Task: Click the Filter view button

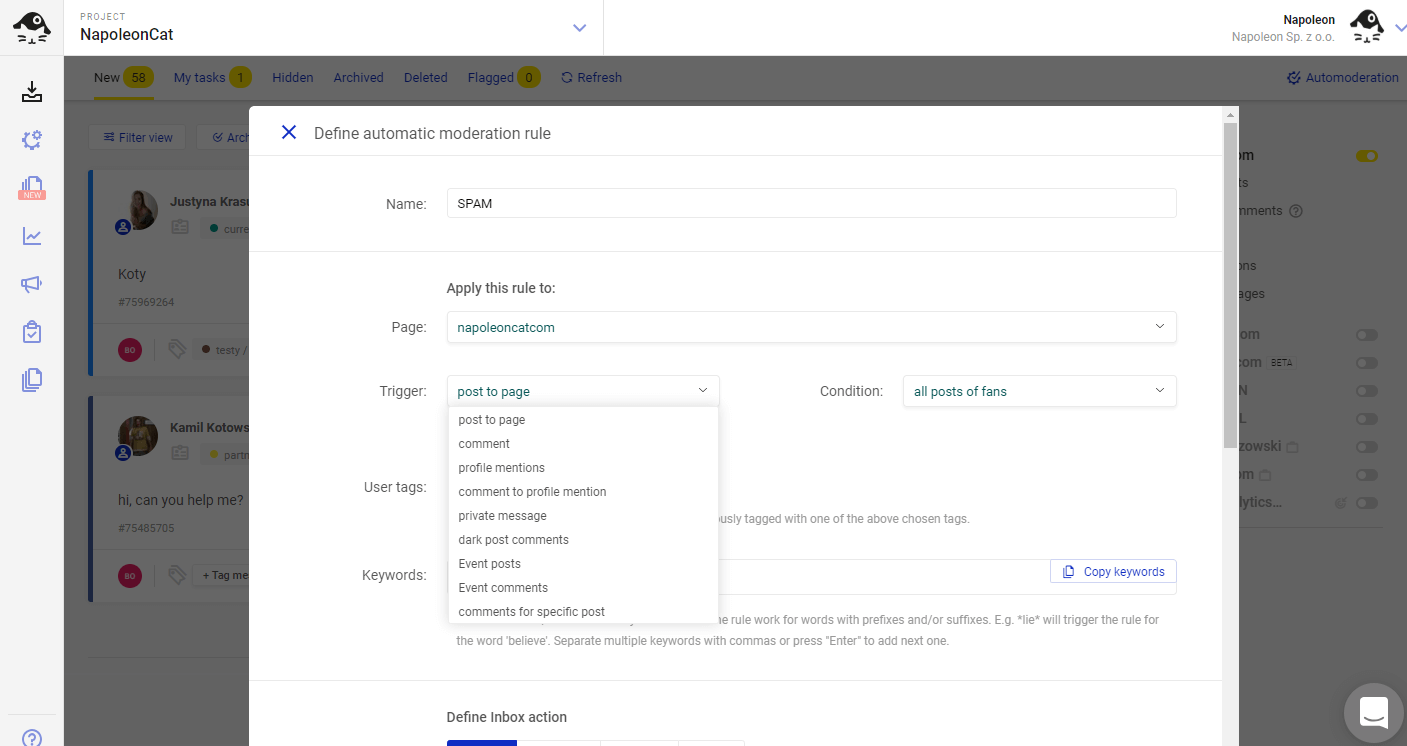Action: [137, 137]
